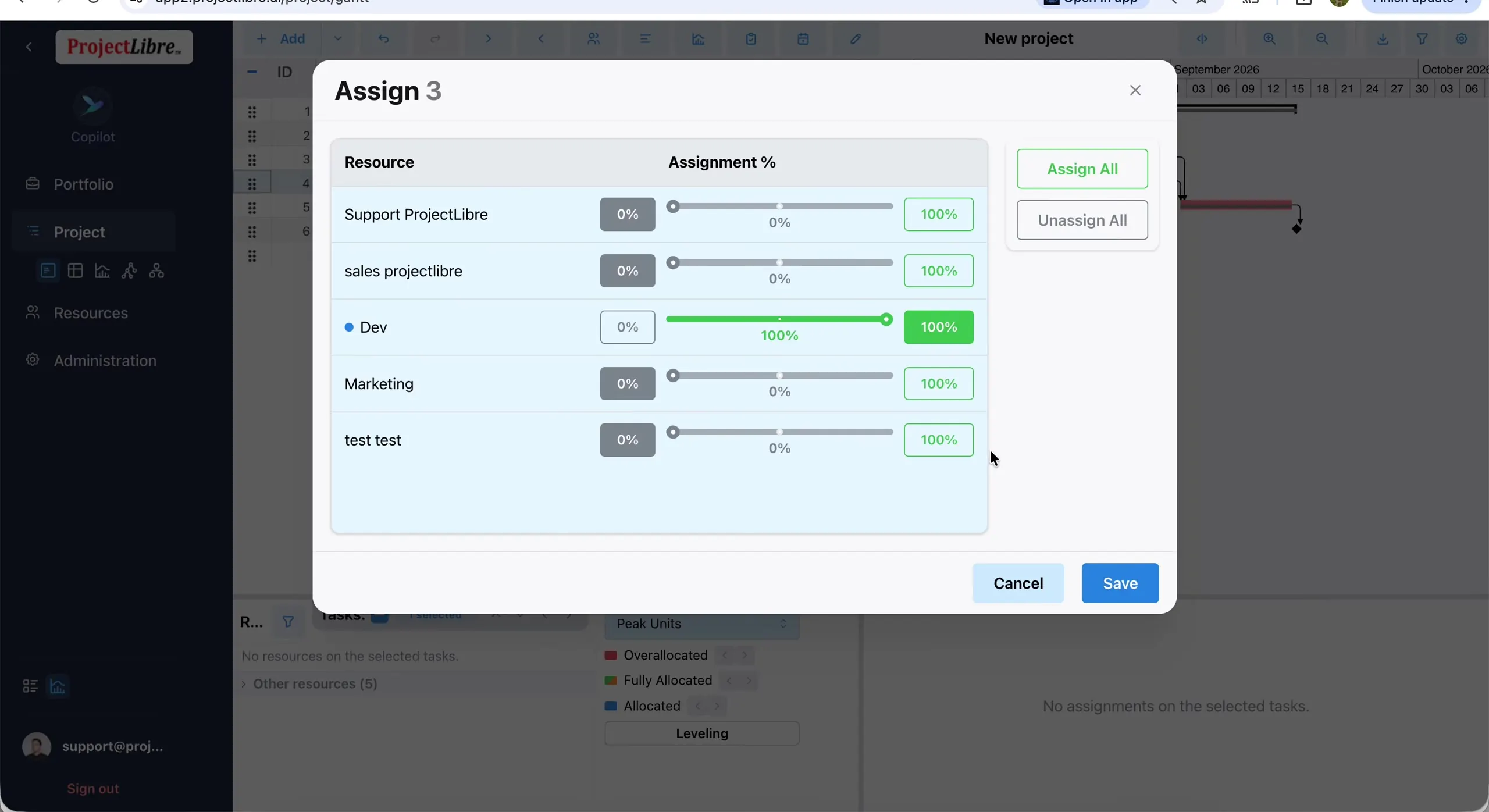Open the Peak Units dropdown
The image size is (1489, 812).
pyautogui.click(x=701, y=624)
